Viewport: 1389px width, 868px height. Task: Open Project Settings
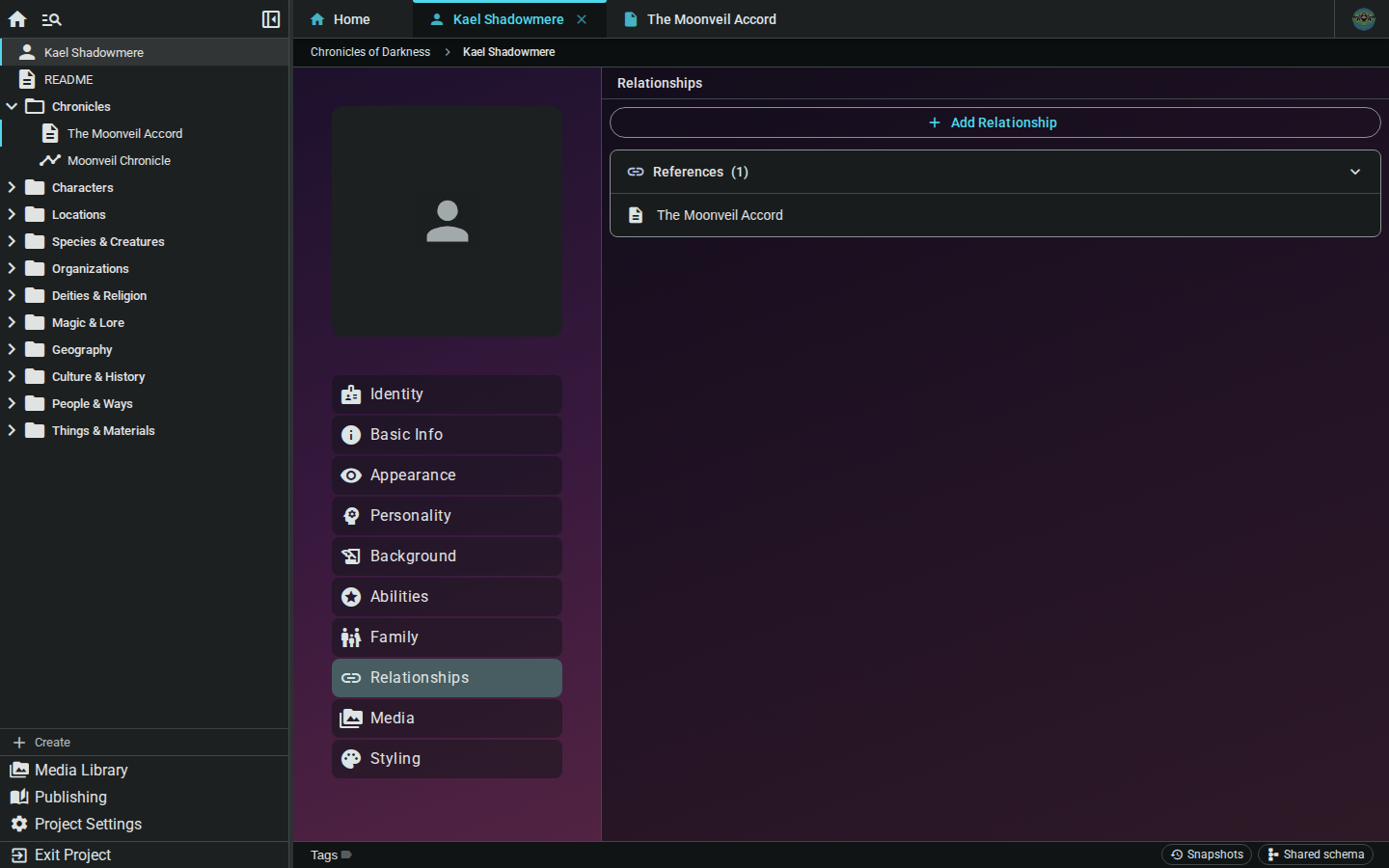click(x=145, y=824)
